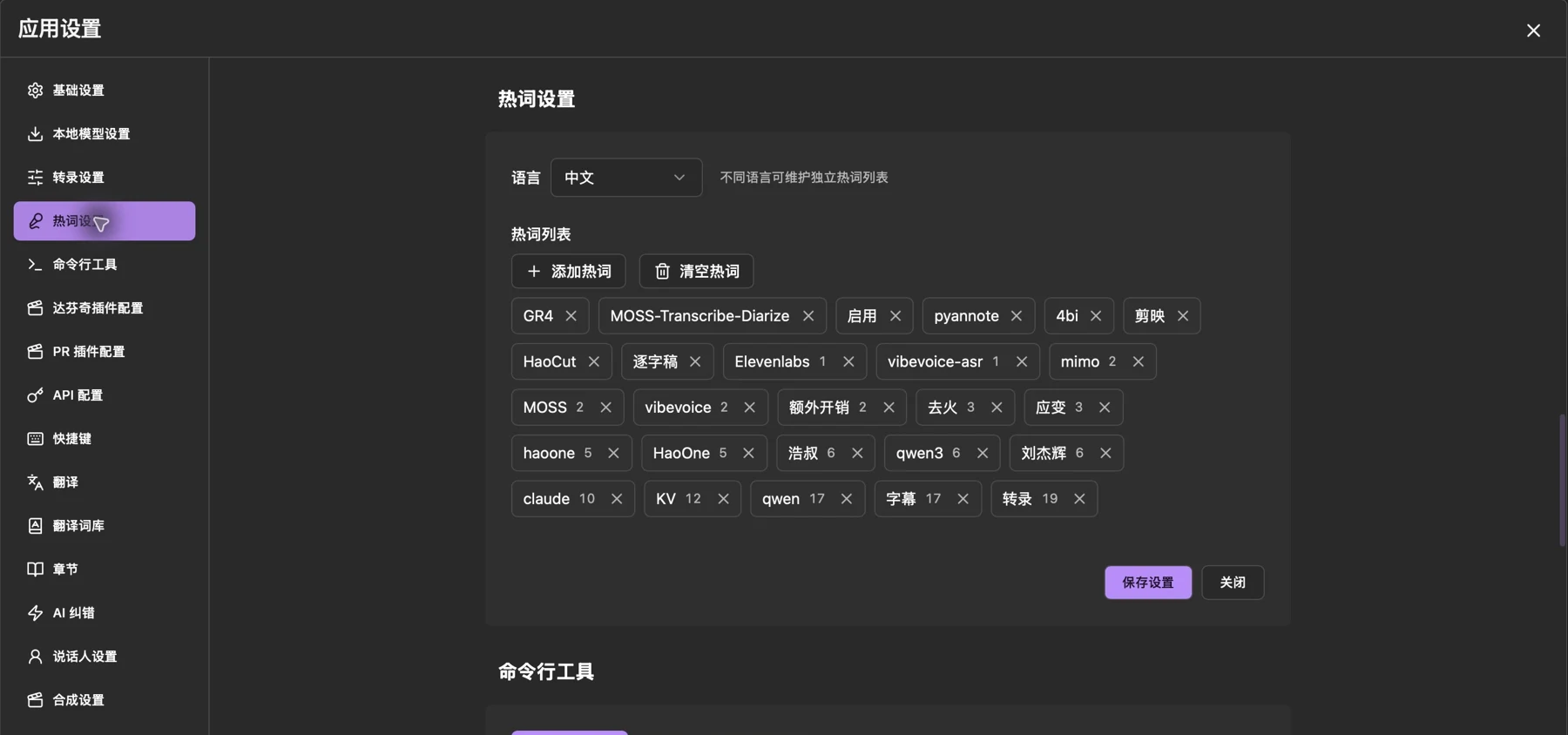Remove the KV hotword
This screenshot has width=1568, height=735.
point(723,499)
